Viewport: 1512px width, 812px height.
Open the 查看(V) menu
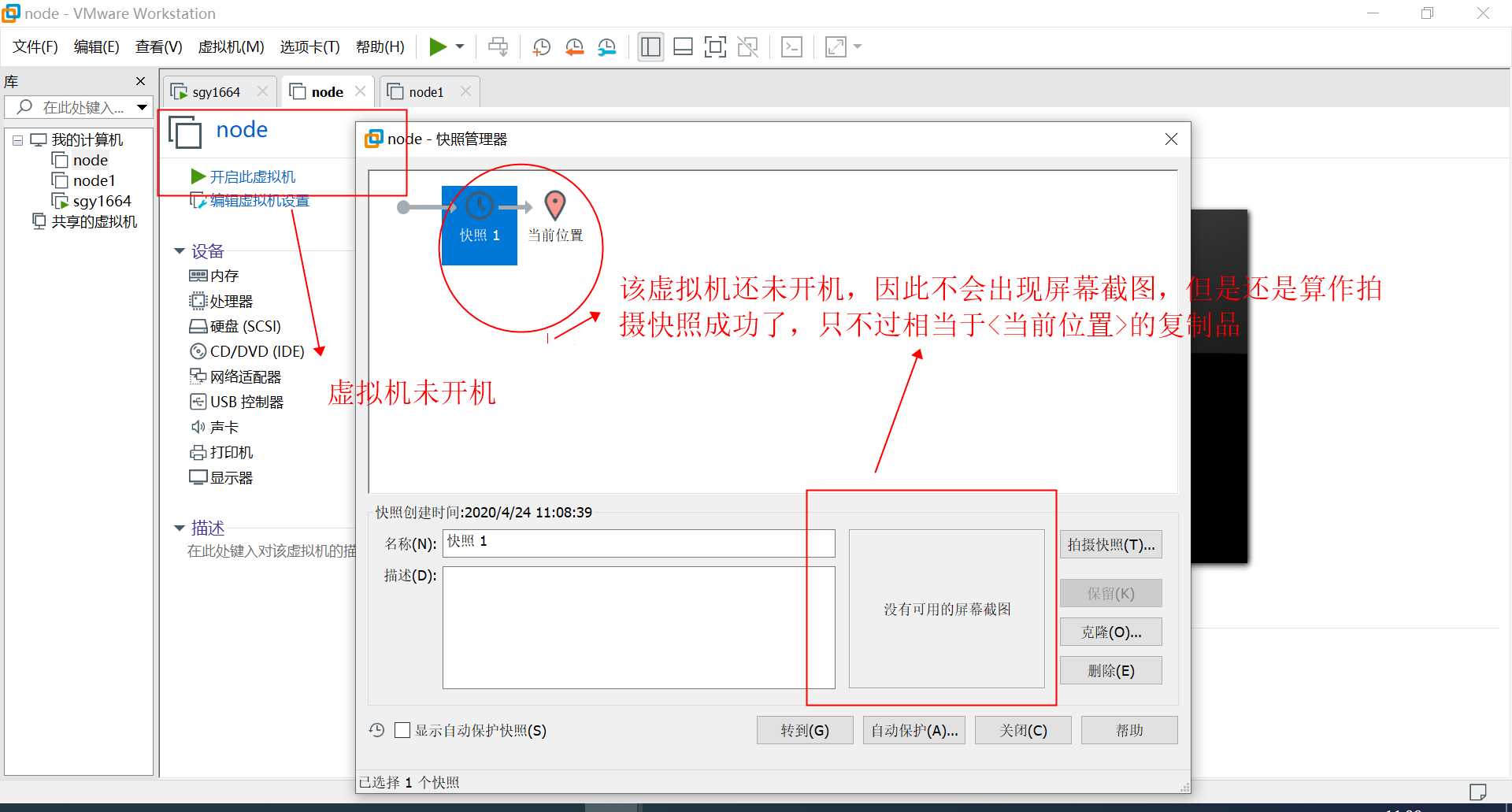tap(159, 47)
